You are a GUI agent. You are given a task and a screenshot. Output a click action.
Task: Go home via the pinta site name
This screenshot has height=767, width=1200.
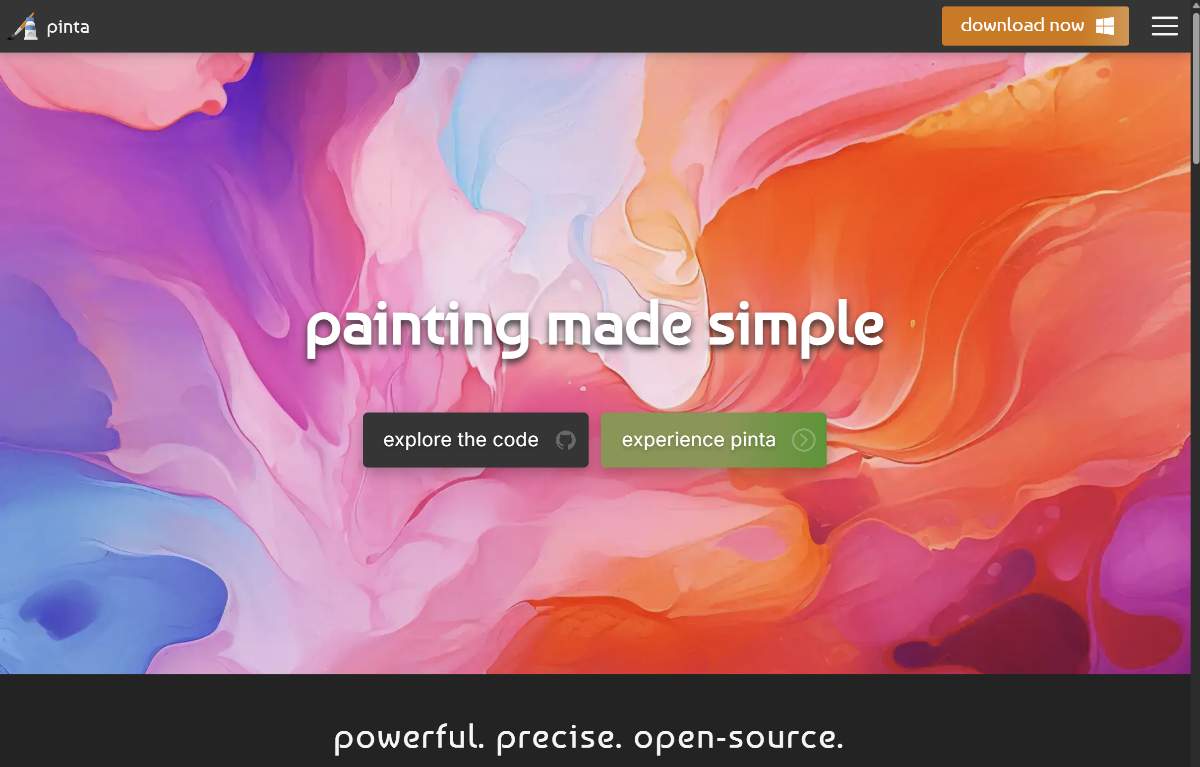click(68, 27)
